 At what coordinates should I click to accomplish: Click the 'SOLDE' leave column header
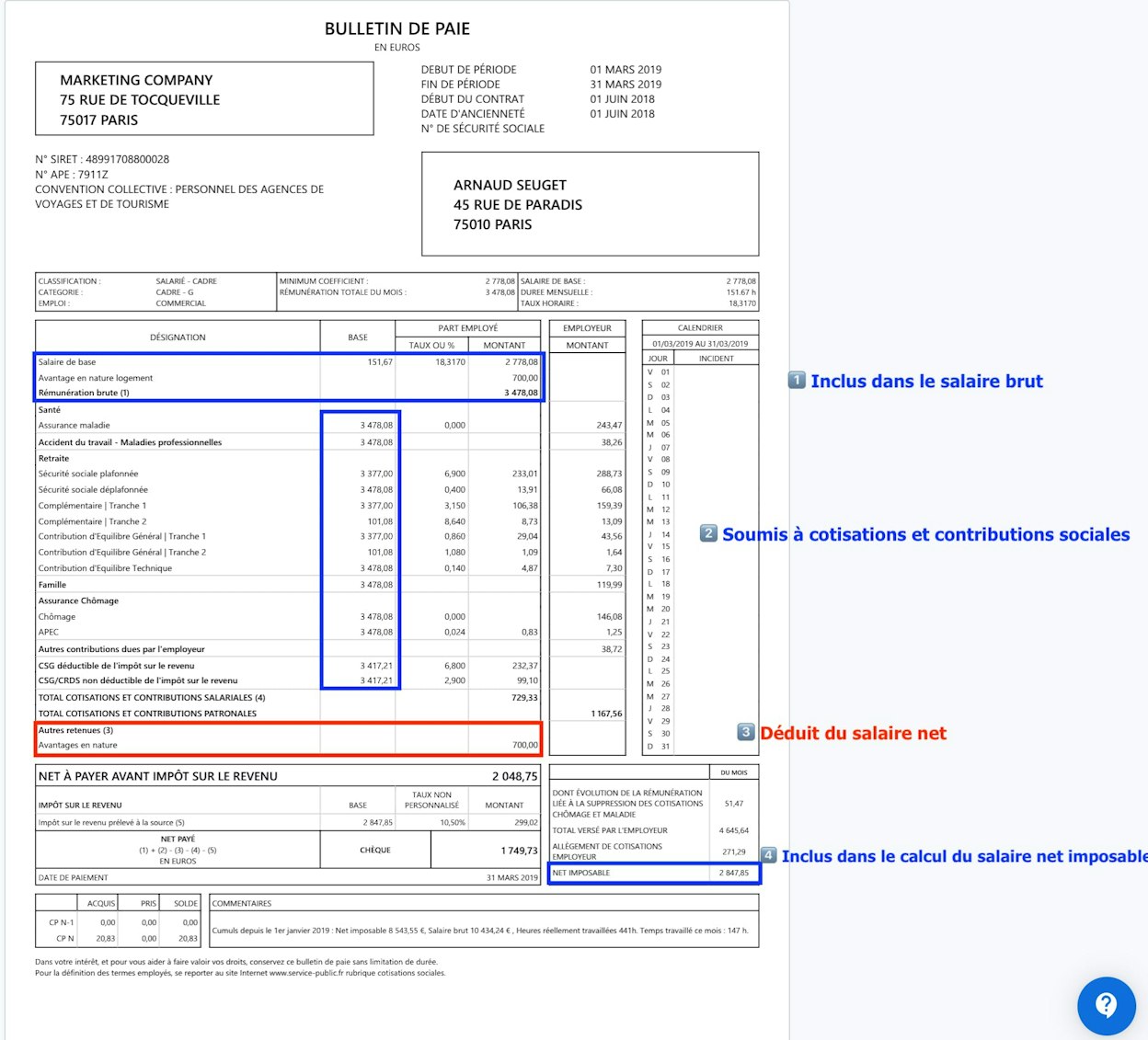pyautogui.click(x=186, y=904)
